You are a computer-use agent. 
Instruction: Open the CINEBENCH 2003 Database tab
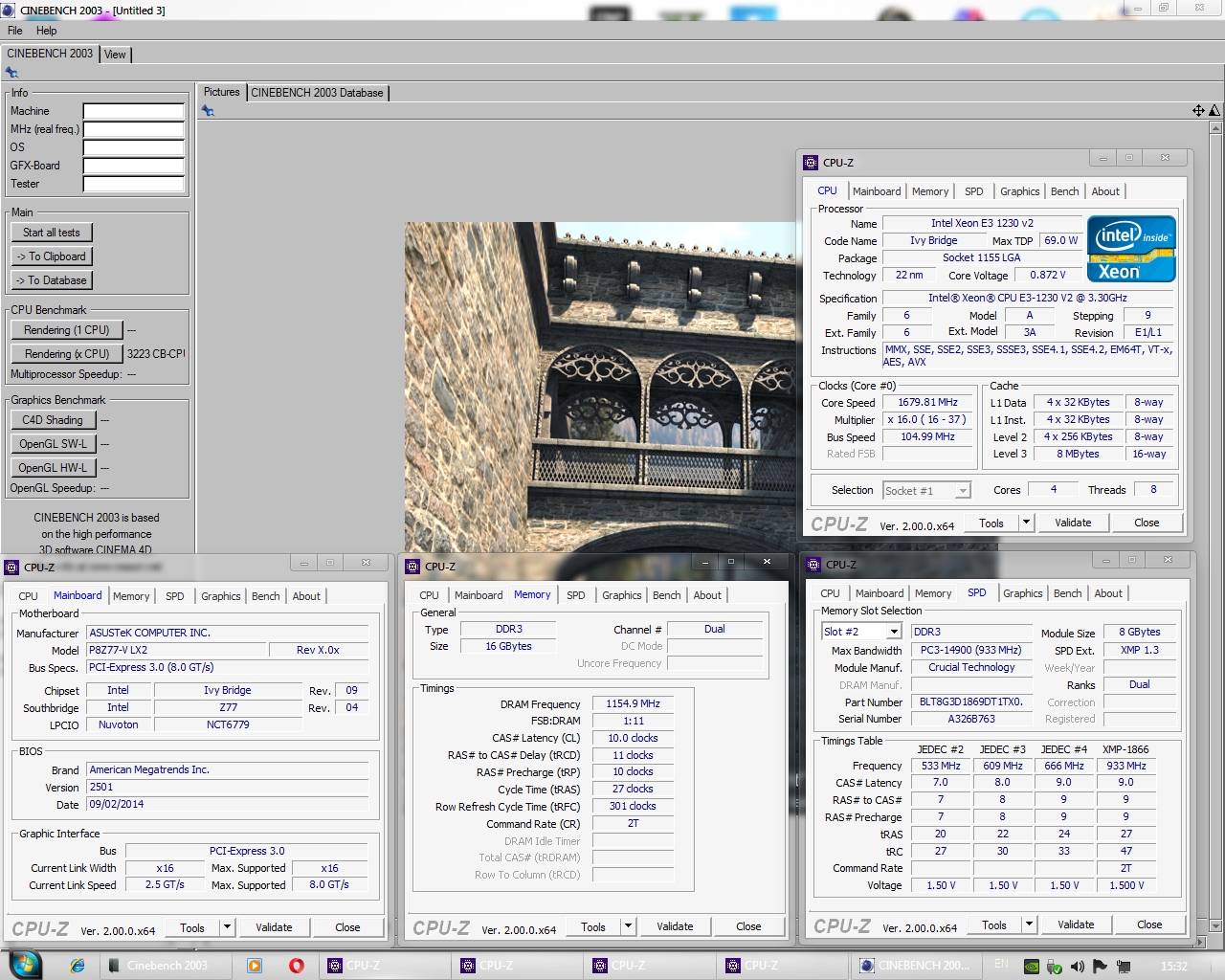(317, 93)
